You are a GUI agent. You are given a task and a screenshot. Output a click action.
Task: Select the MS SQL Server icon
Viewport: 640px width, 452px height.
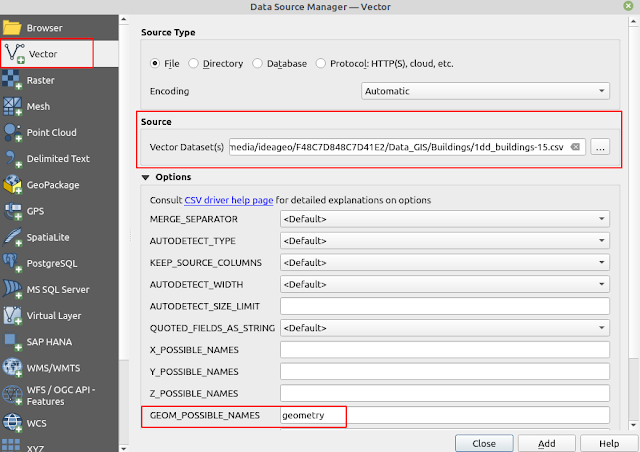(x=12, y=289)
